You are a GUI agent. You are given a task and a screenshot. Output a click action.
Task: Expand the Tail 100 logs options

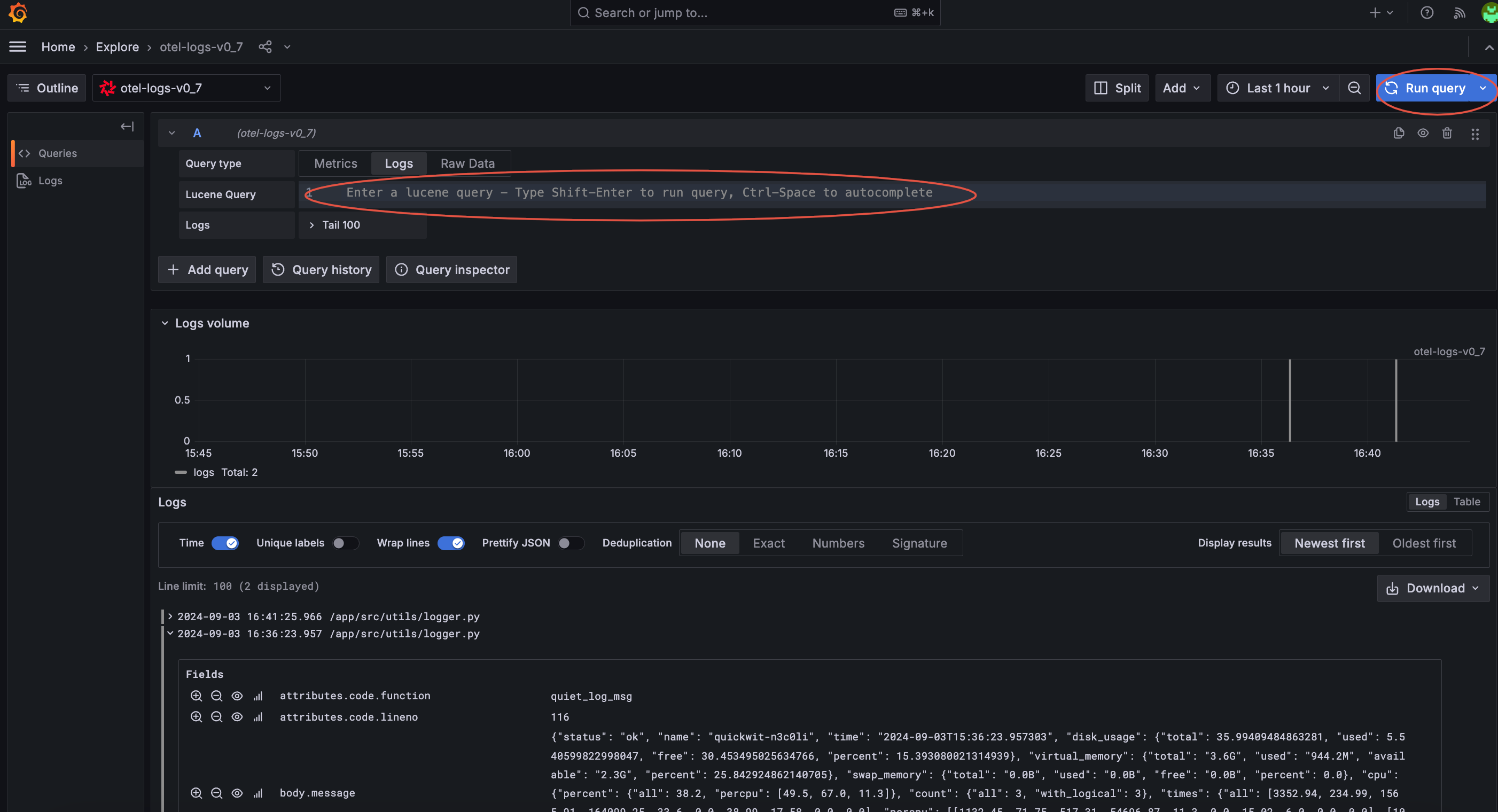(x=362, y=225)
